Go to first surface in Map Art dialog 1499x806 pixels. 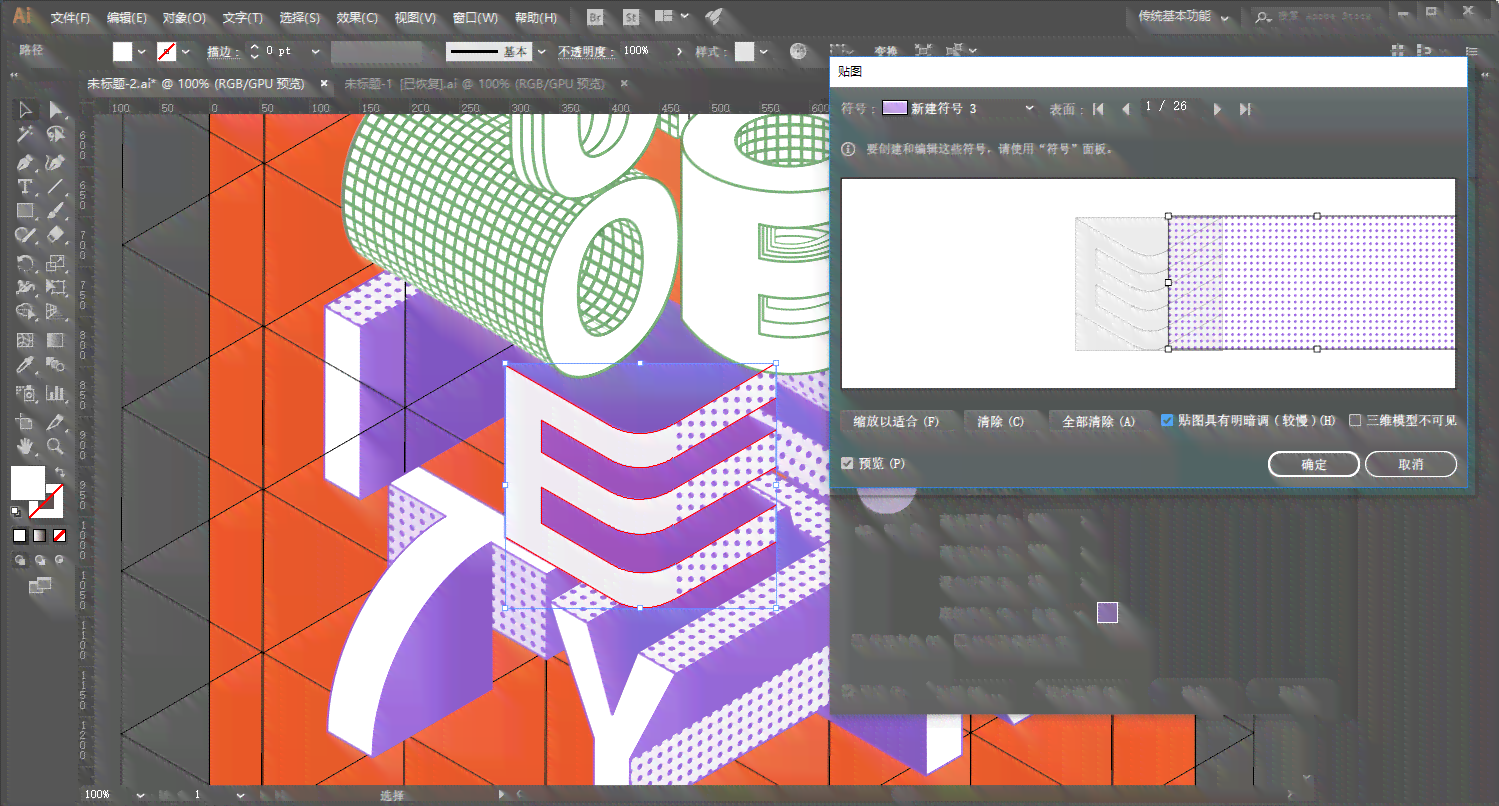pos(1098,109)
